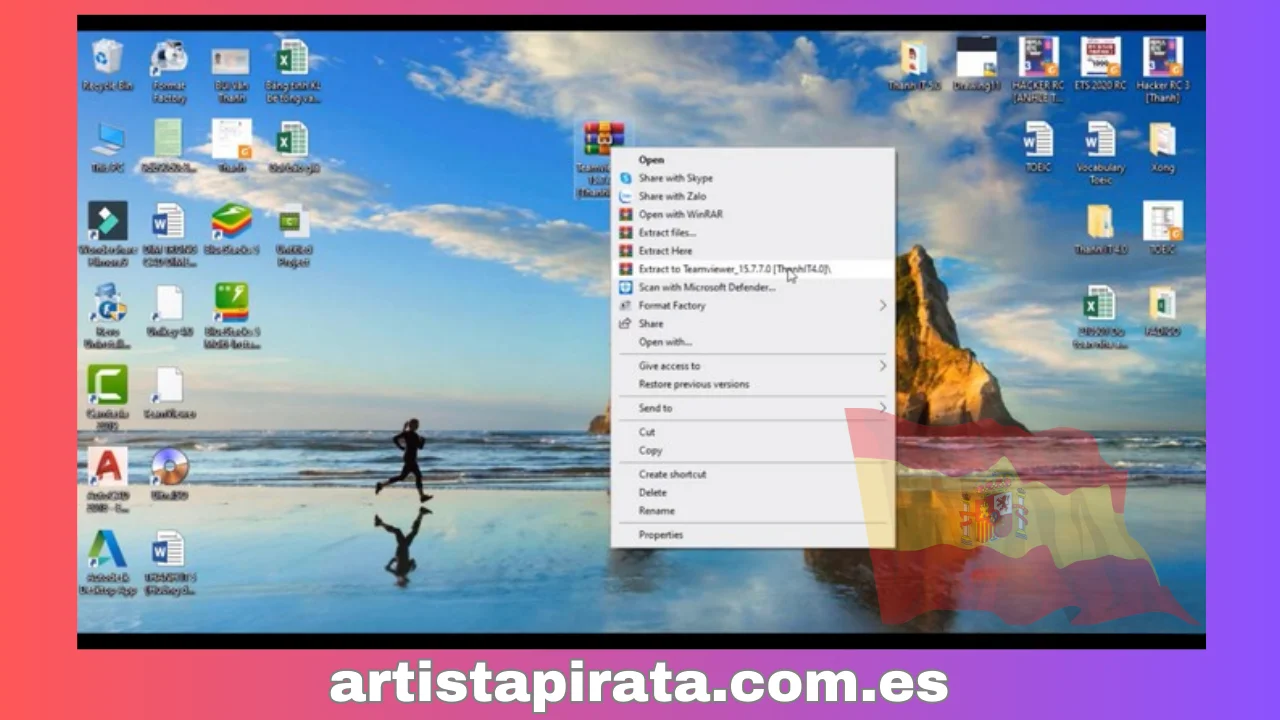Select the UltraISO disc icon

169,474
